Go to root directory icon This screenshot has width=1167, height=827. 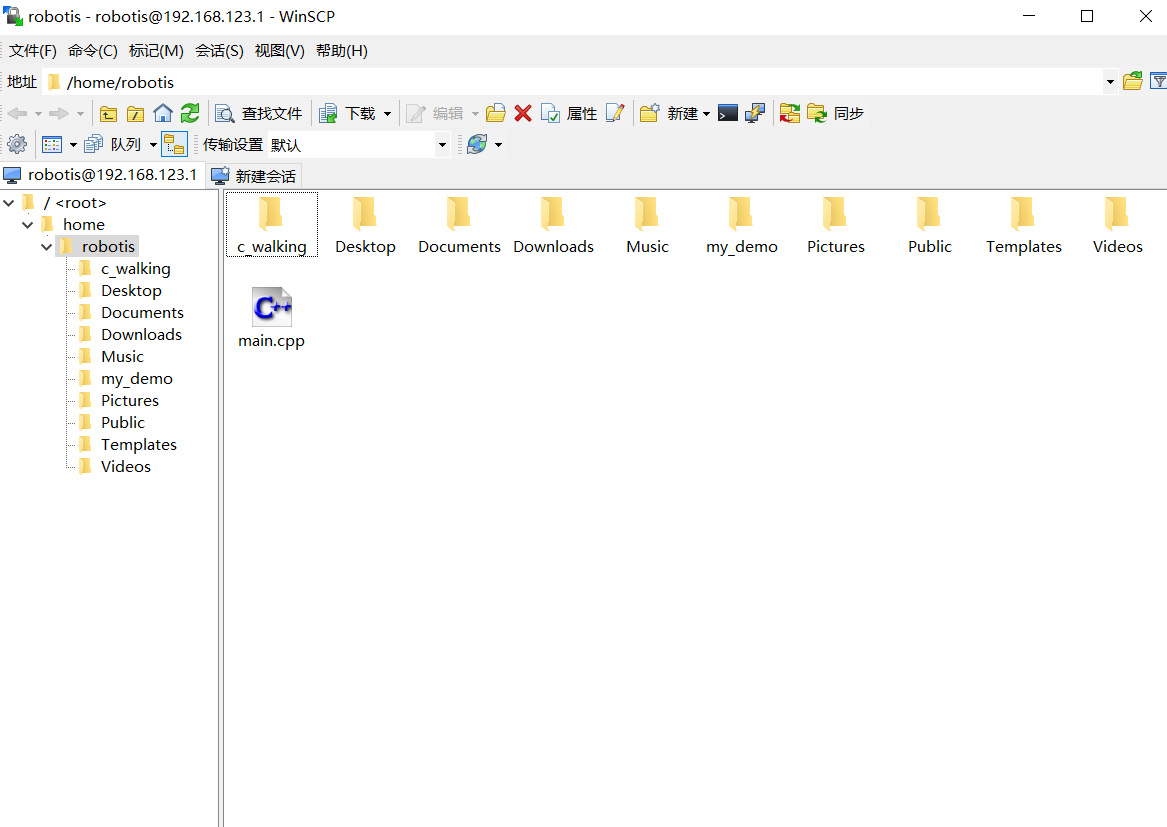135,114
